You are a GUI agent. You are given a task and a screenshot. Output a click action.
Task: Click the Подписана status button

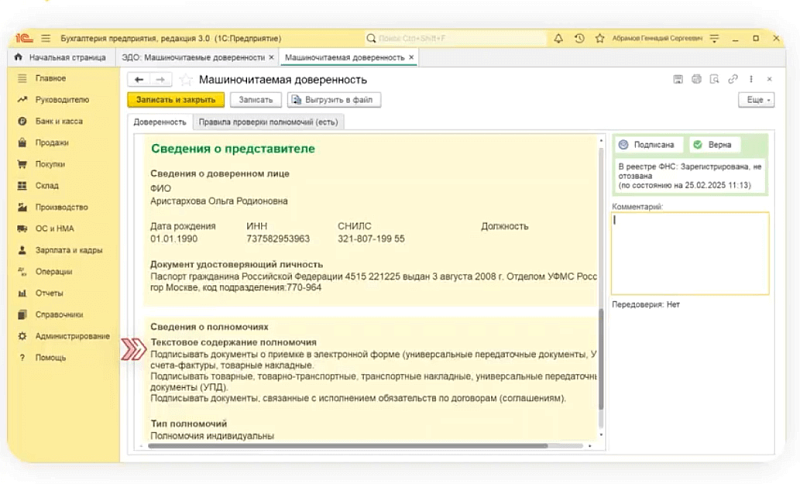click(x=648, y=145)
